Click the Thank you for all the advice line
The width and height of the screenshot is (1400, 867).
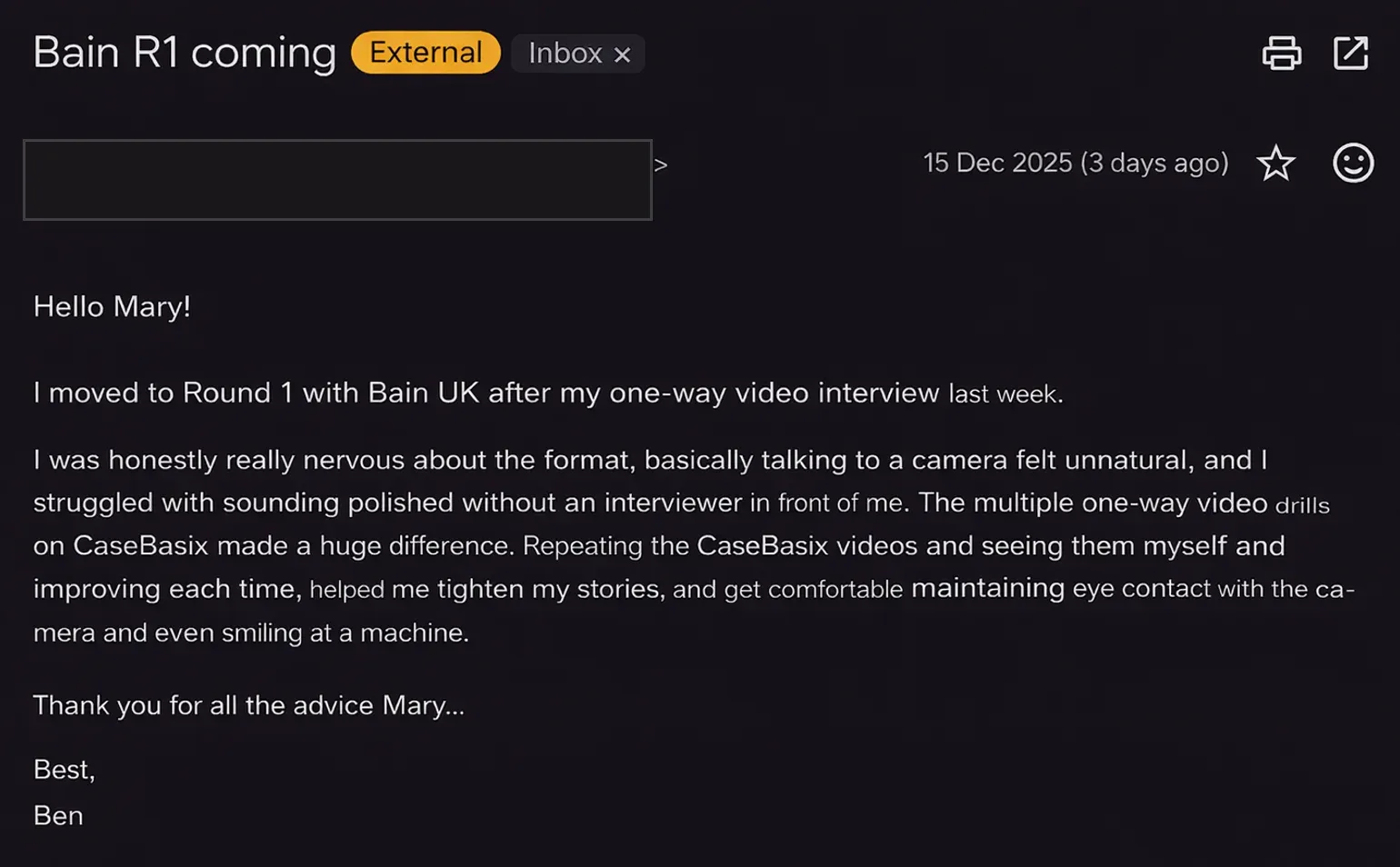point(248,705)
